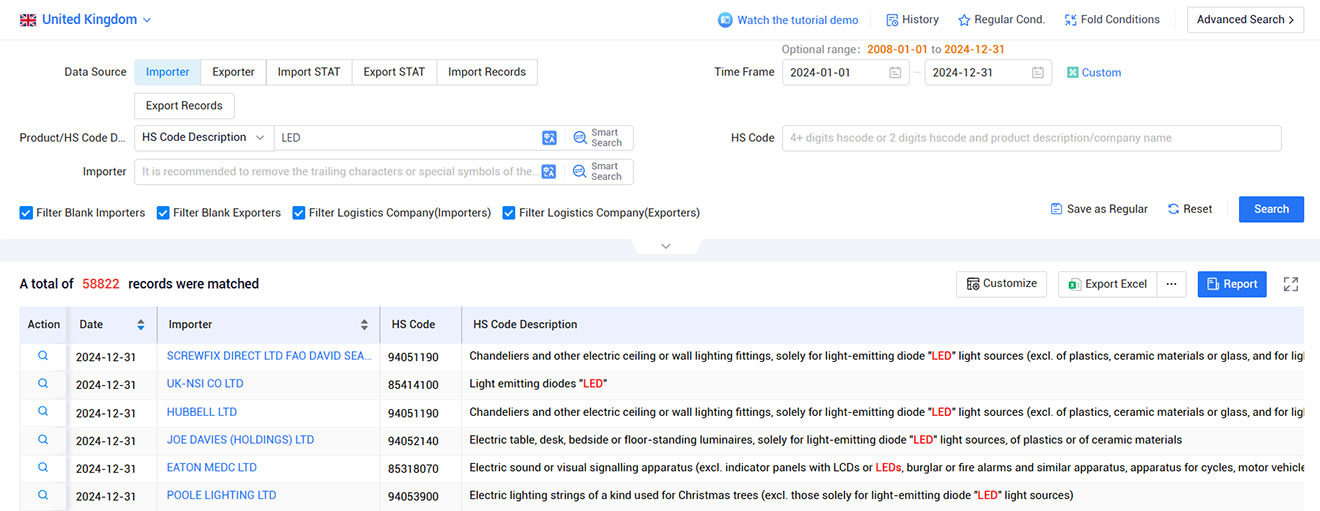The image size is (1320, 511).
Task: Click the more options ellipsis button
Action: [x=1171, y=284]
